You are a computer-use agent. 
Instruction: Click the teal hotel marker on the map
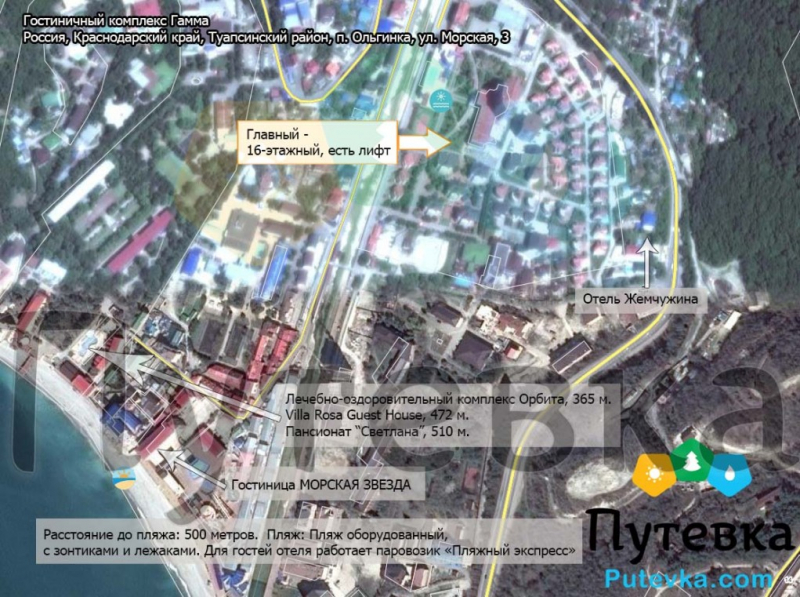click(x=439, y=100)
